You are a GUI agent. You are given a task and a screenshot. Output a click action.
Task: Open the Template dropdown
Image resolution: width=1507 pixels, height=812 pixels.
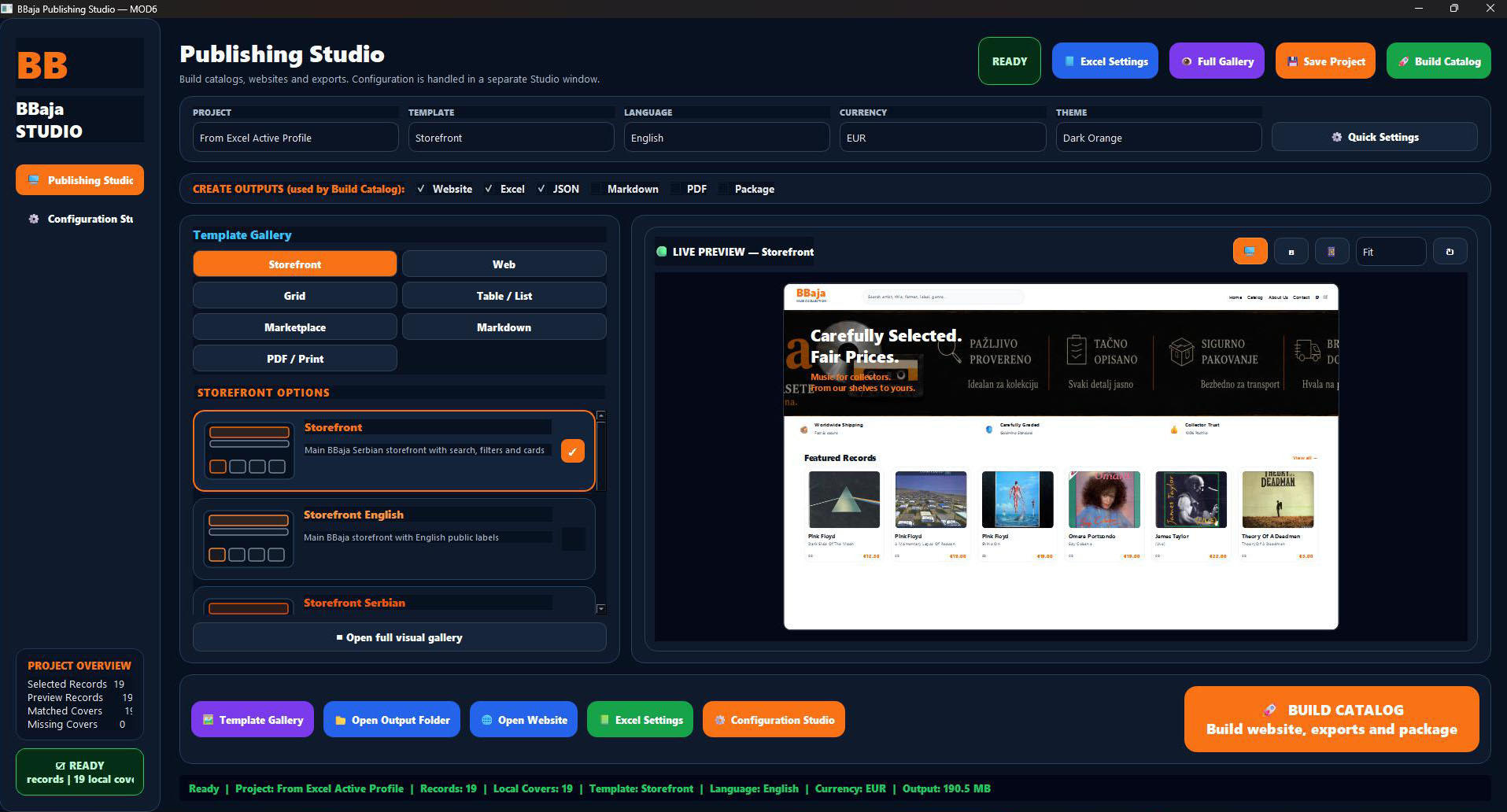coord(512,138)
